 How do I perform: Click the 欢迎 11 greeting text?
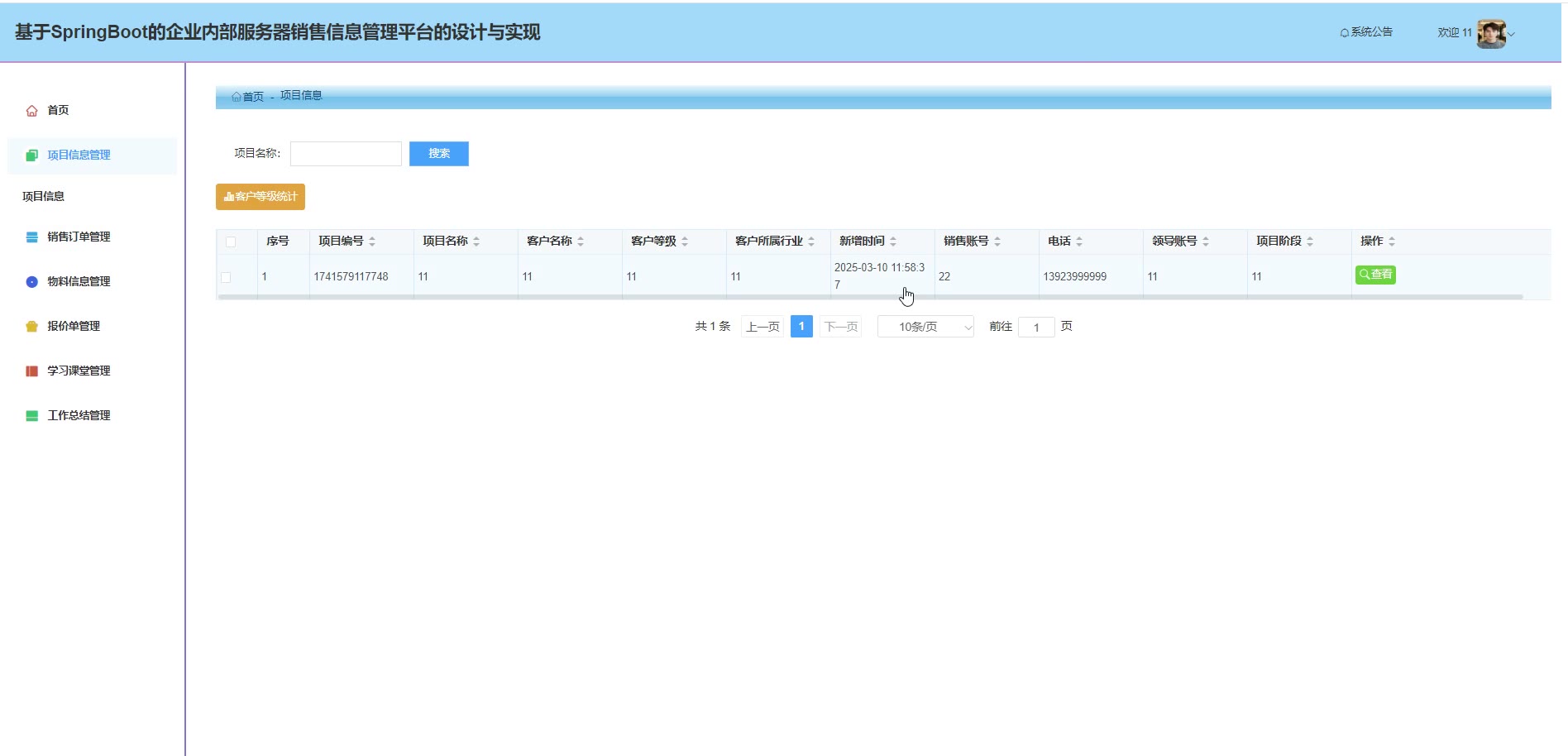pos(1455,33)
